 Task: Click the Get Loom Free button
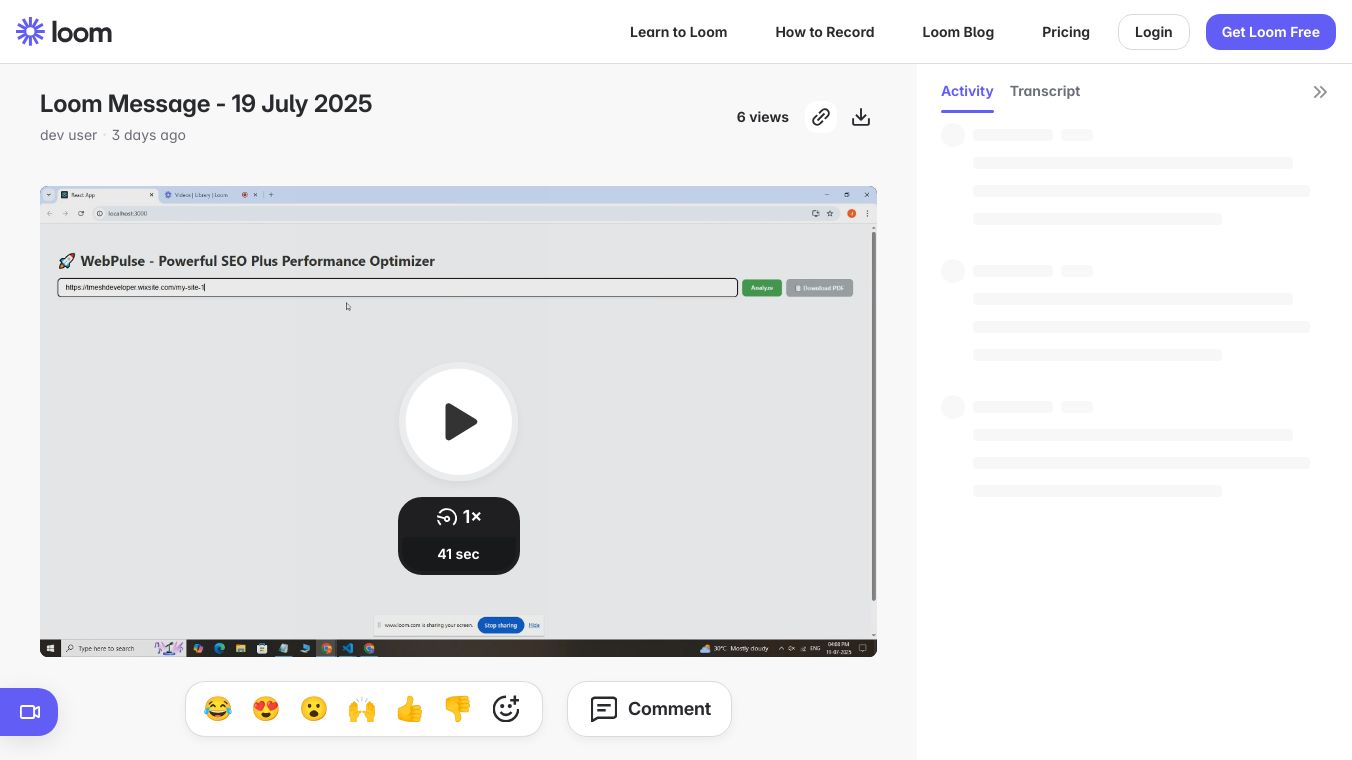[1271, 32]
